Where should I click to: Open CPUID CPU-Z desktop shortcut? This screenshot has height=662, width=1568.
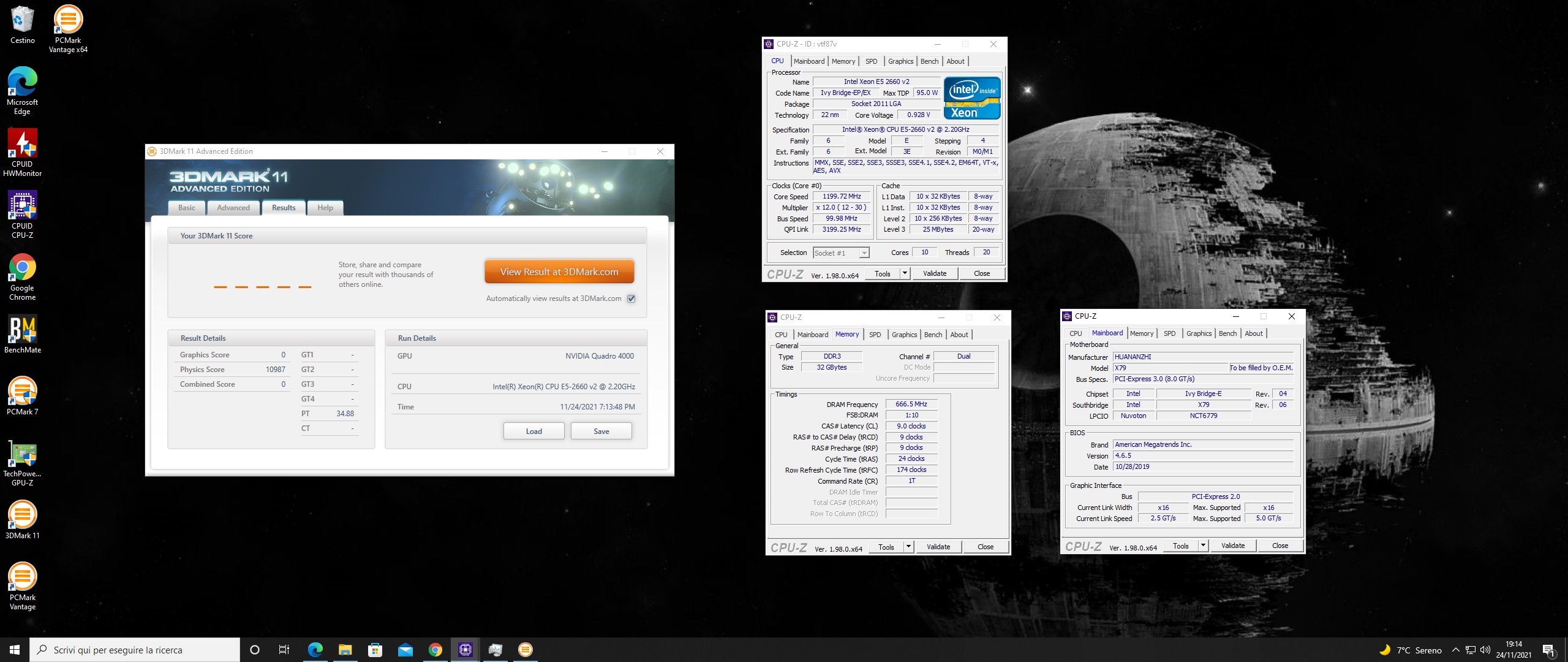tap(23, 215)
